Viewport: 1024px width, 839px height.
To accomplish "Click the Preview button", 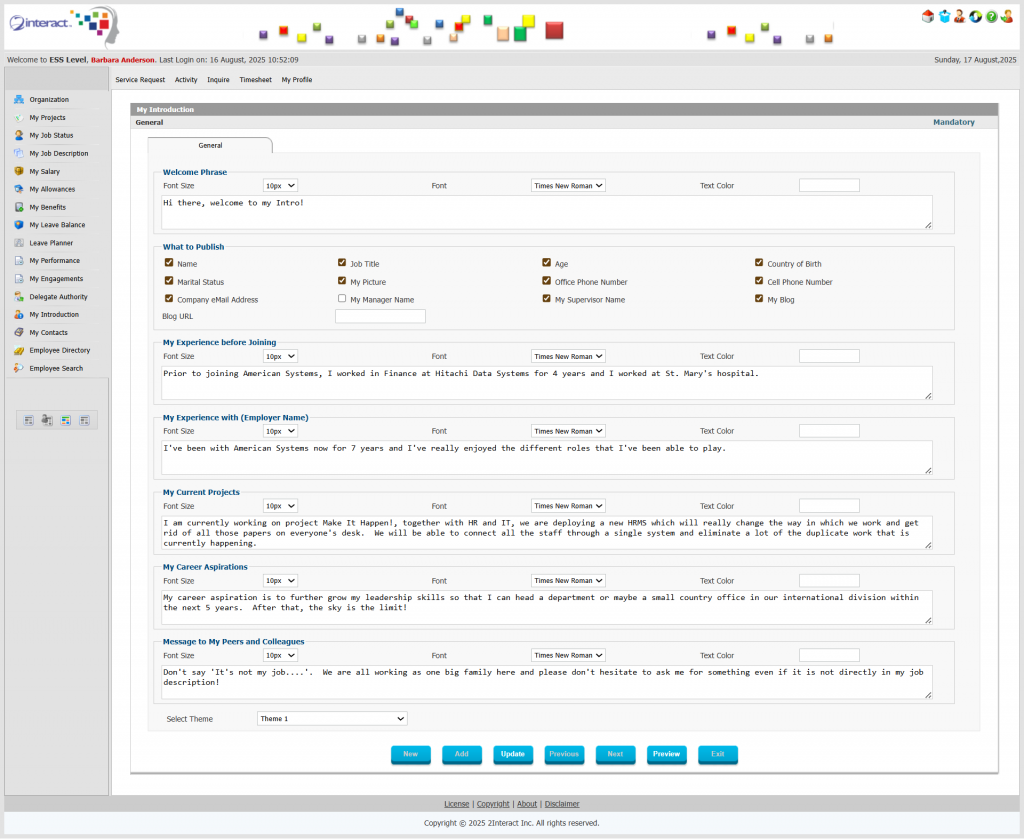I will 666,754.
